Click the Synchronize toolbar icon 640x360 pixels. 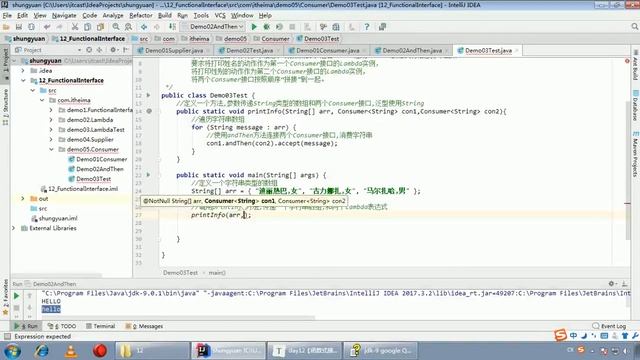31,27
